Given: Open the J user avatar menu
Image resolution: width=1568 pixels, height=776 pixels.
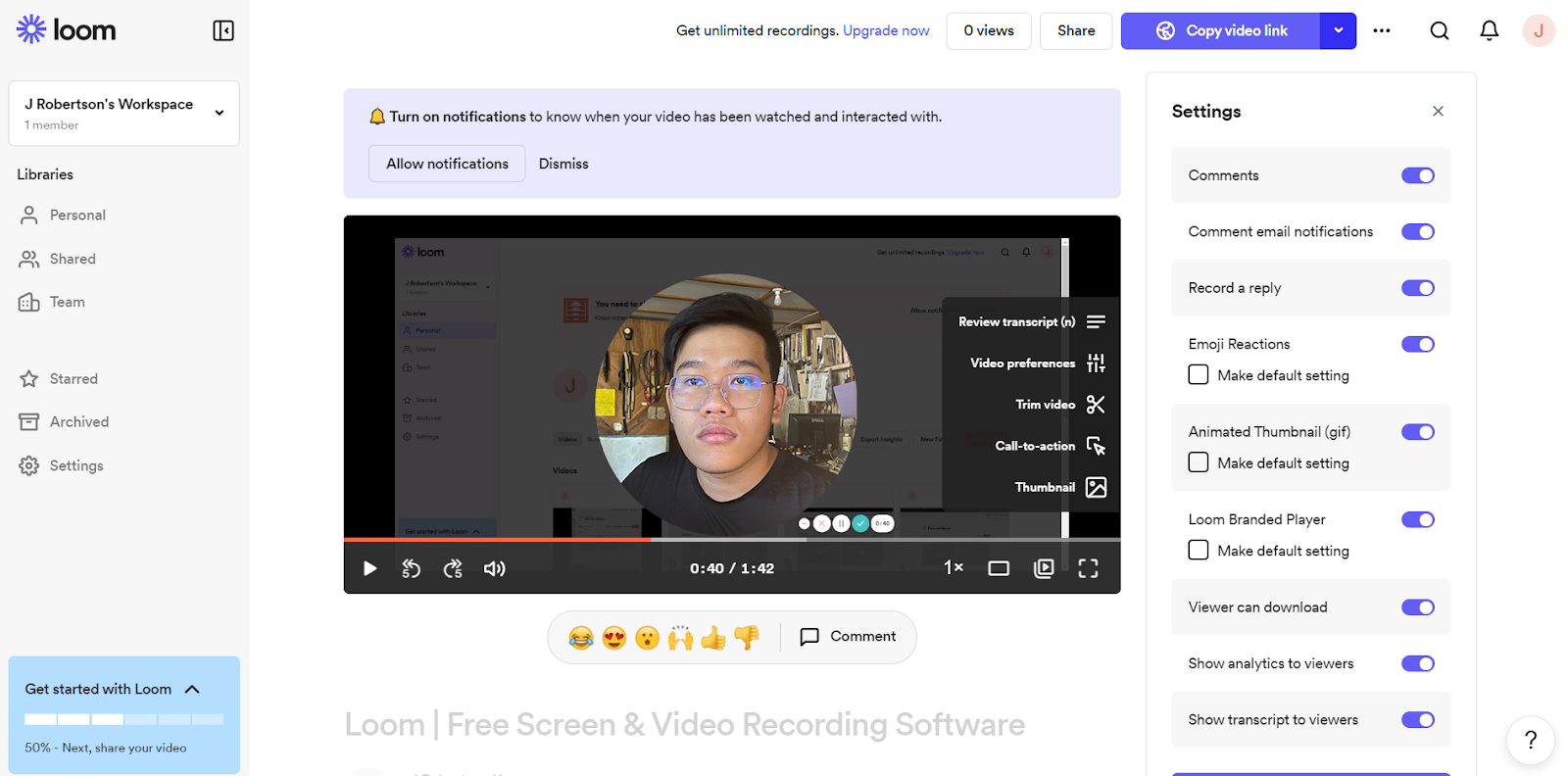Looking at the screenshot, I should (1539, 30).
